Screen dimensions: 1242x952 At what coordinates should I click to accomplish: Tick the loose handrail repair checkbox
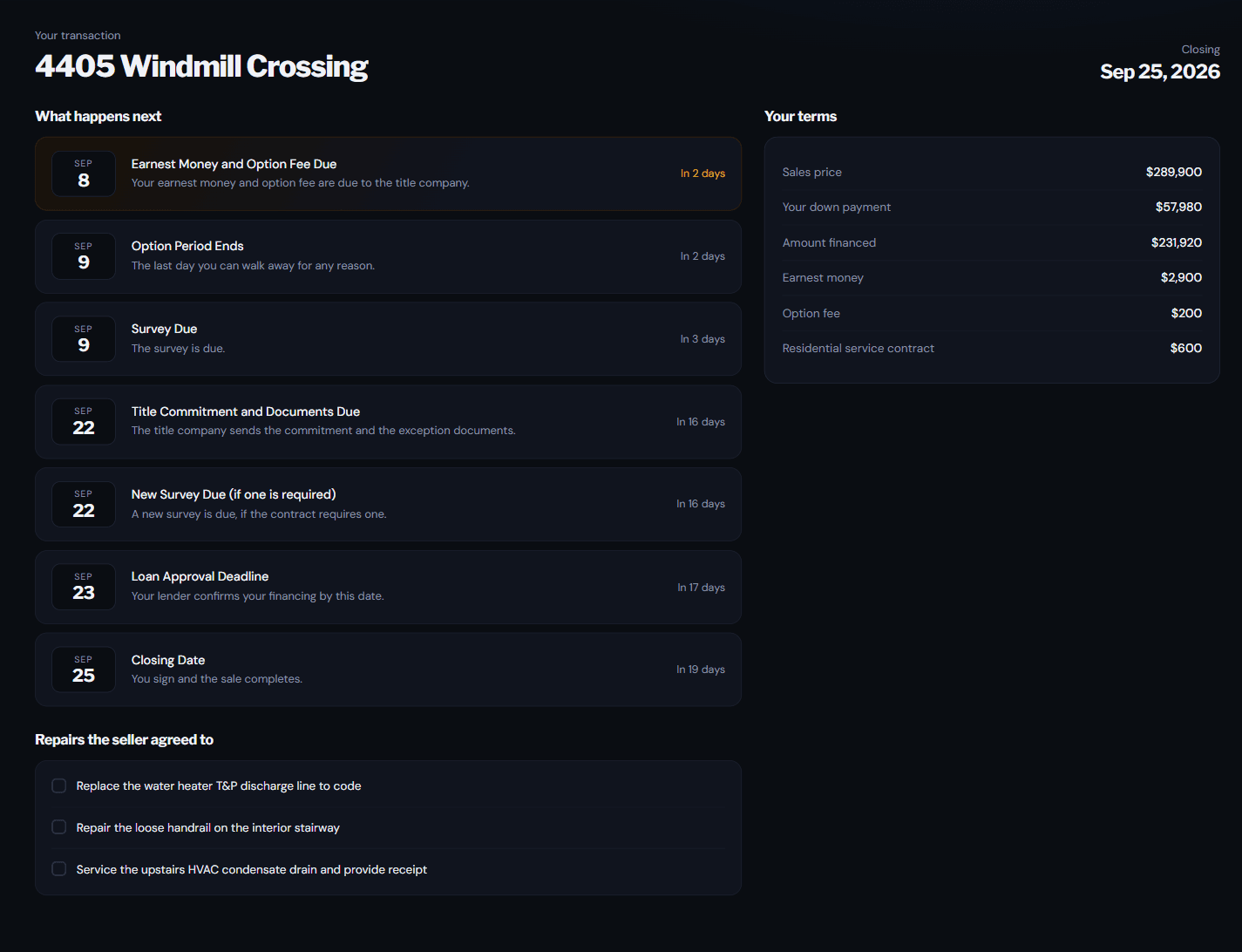click(x=59, y=827)
